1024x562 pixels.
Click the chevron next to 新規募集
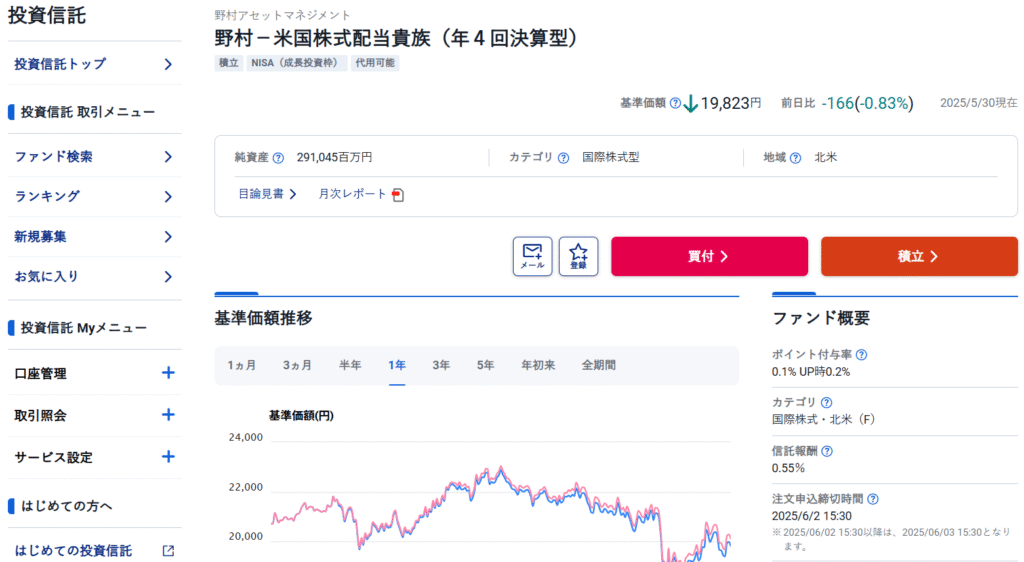tap(168, 236)
